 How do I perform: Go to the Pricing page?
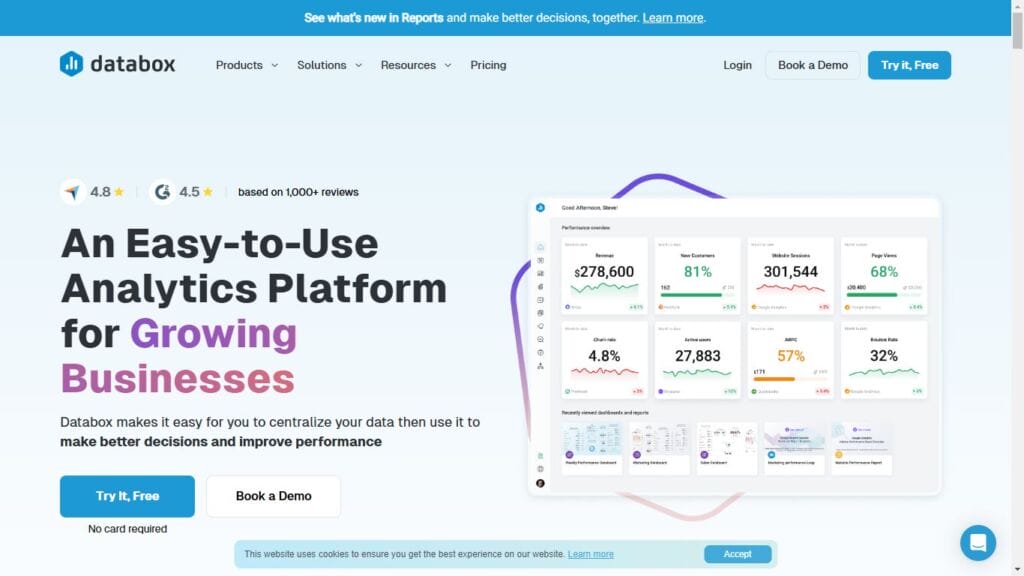(488, 65)
